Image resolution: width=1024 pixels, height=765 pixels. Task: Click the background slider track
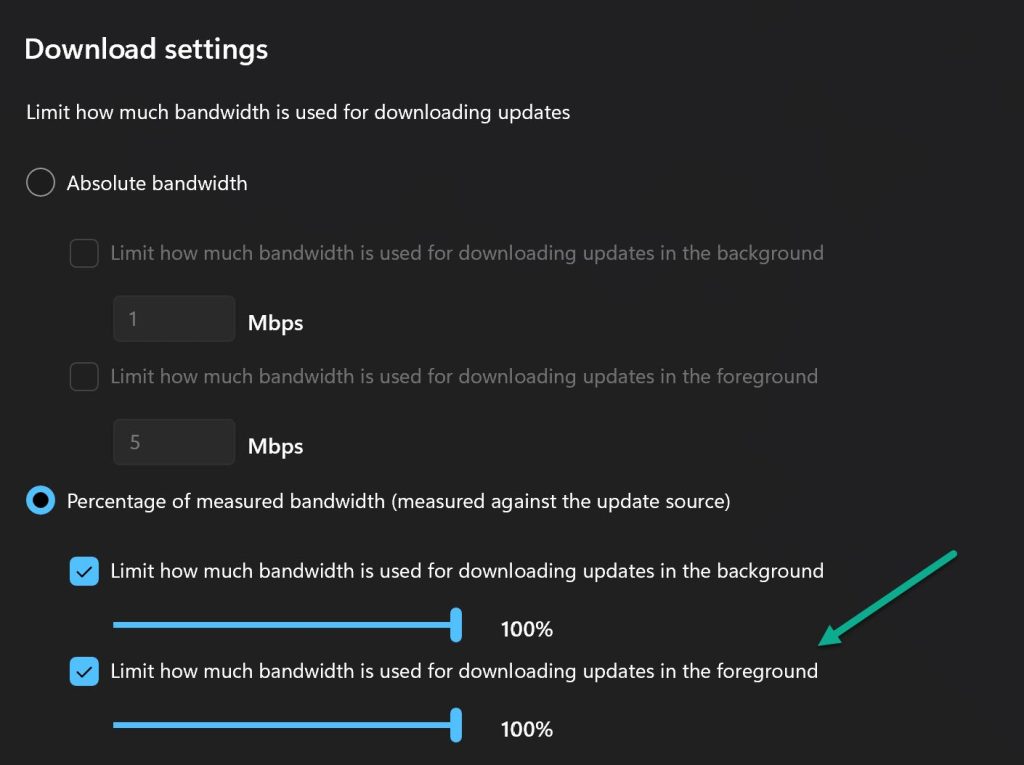280,624
